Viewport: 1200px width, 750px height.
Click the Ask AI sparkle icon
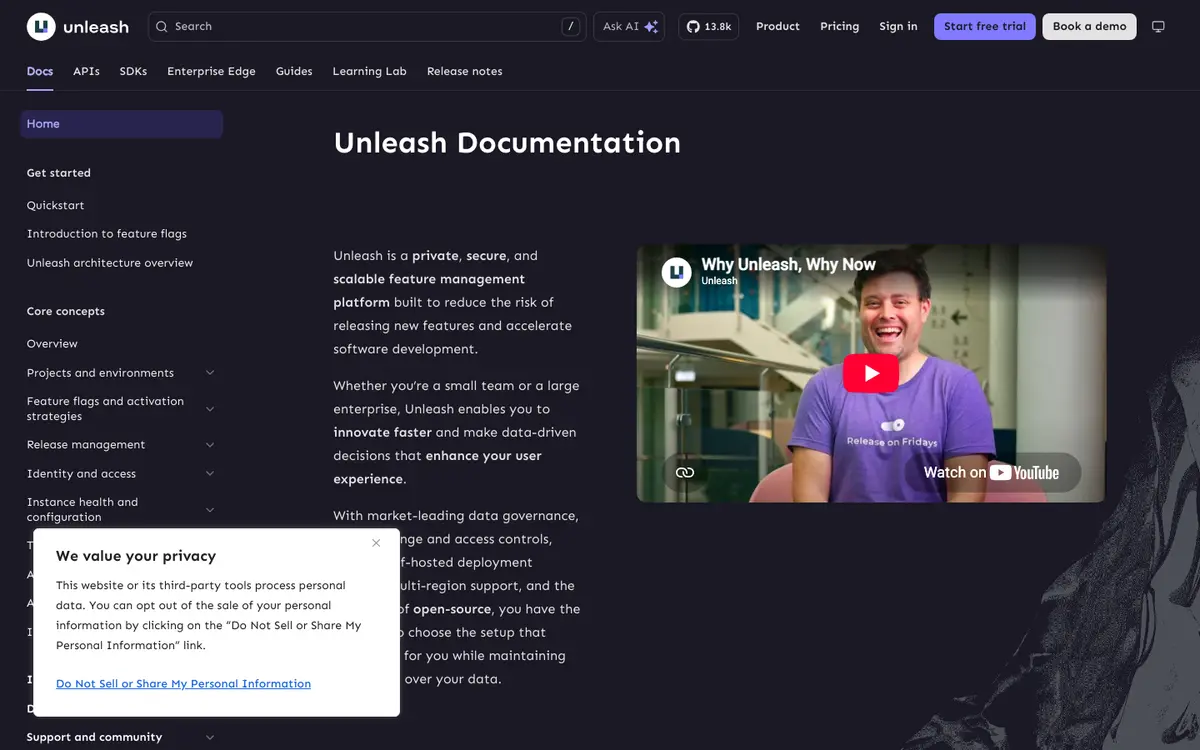coord(651,27)
